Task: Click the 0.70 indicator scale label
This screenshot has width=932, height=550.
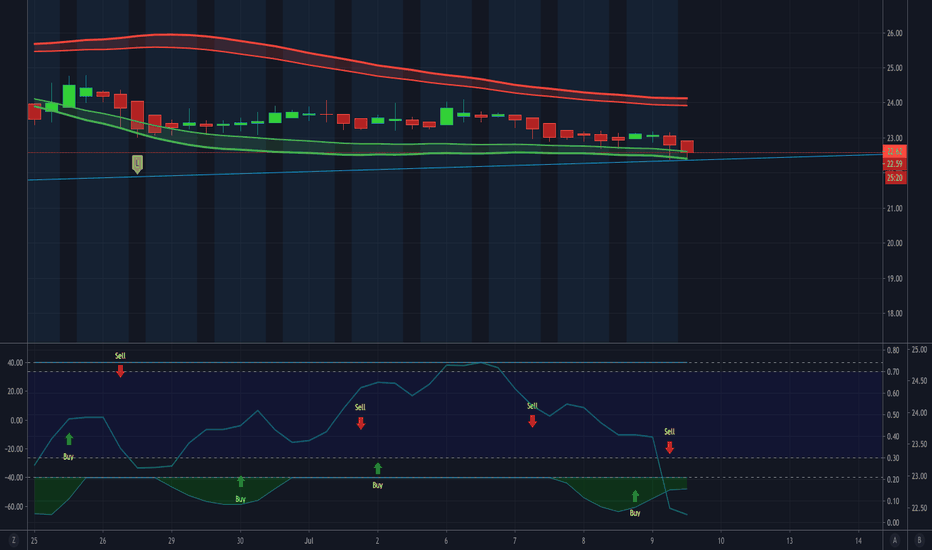Action: (x=893, y=372)
